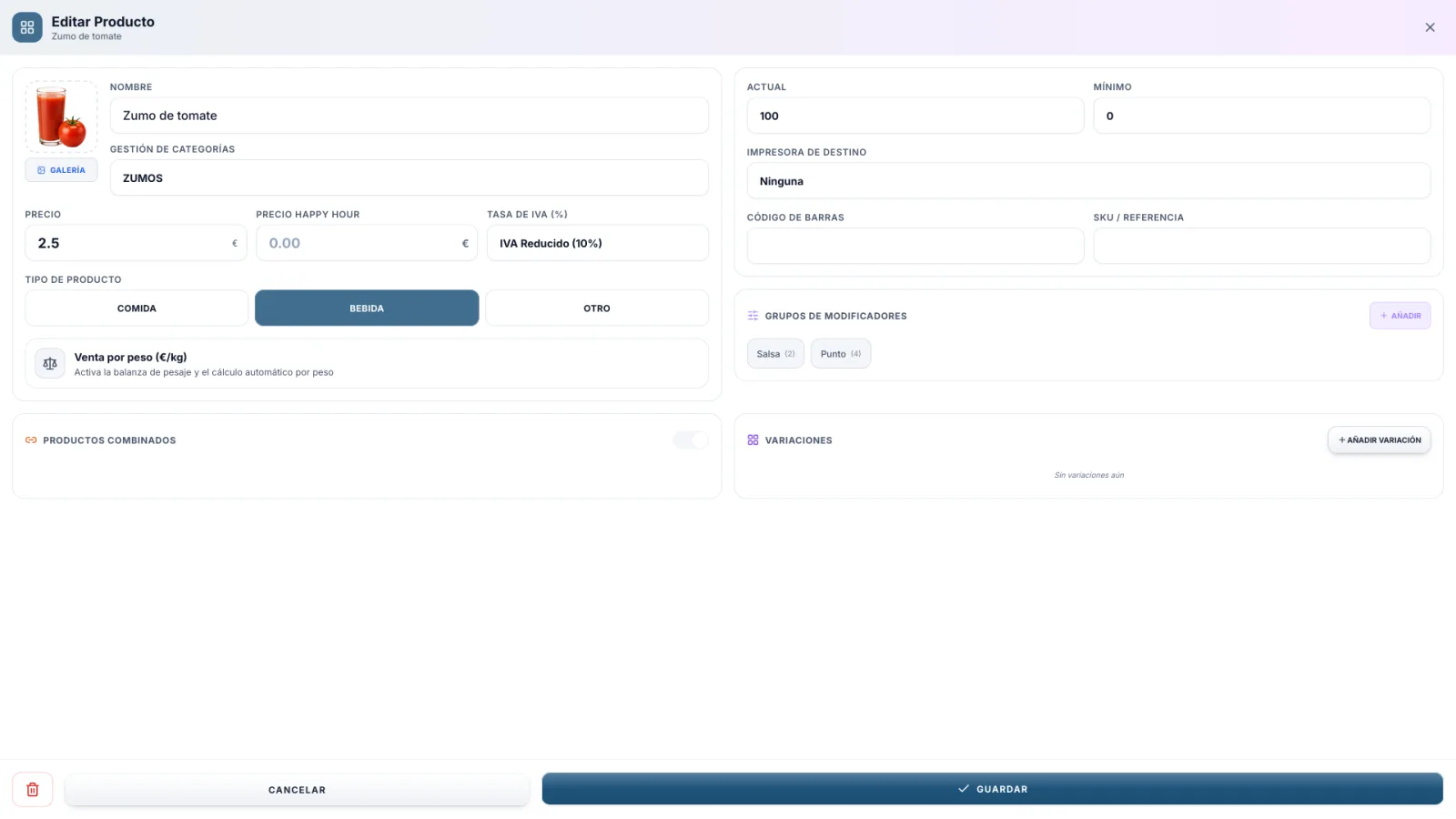Select the Punto modifier chip
The image size is (1456, 819).
point(841,354)
